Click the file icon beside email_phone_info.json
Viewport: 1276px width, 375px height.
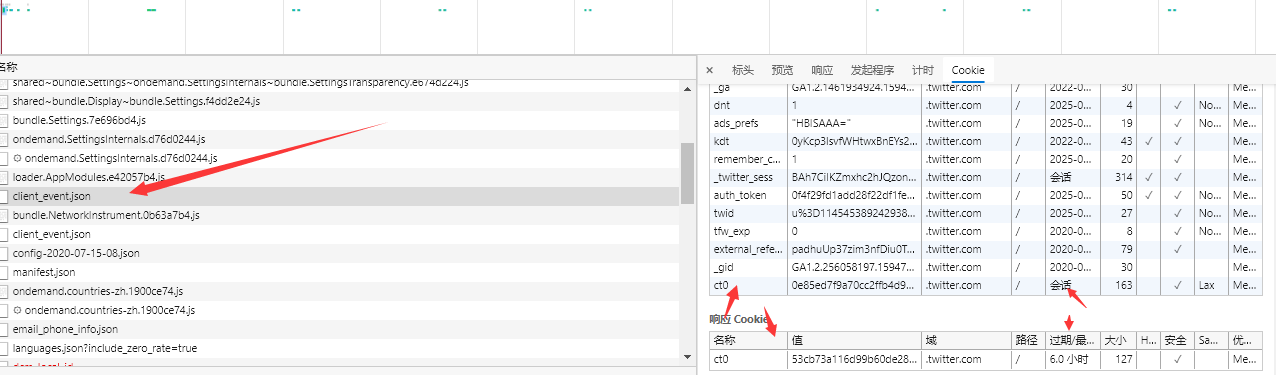(3, 329)
